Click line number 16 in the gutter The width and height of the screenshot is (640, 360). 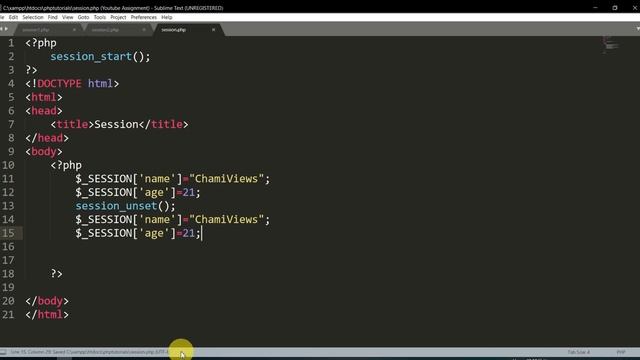8,247
